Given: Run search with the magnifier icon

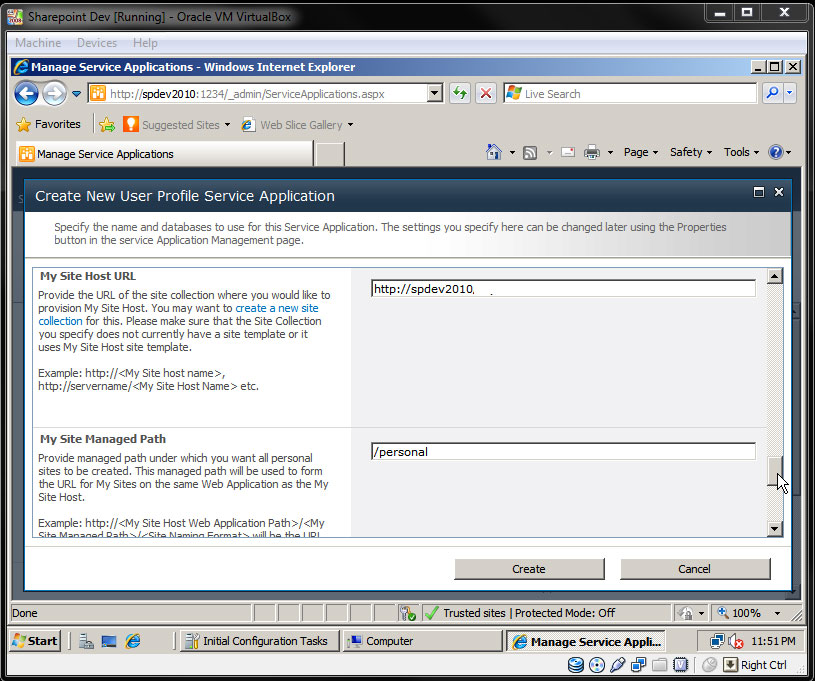Looking at the screenshot, I should 772,94.
